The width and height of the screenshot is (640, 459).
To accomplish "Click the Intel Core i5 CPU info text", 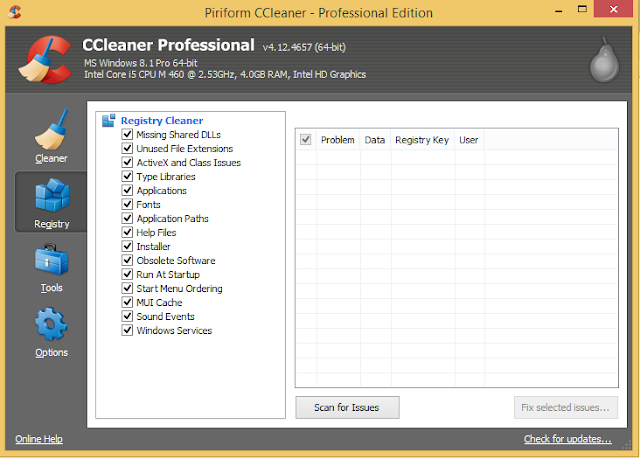I will (x=225, y=75).
